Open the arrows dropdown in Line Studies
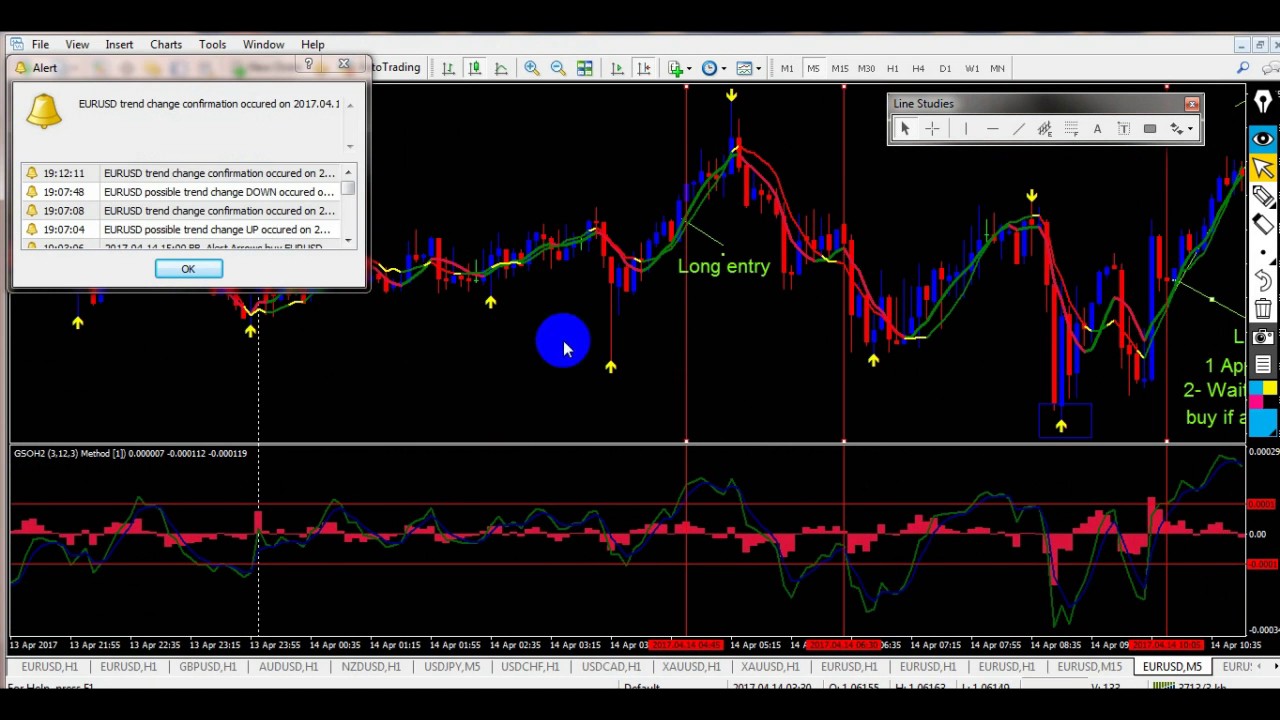 (x=1182, y=128)
